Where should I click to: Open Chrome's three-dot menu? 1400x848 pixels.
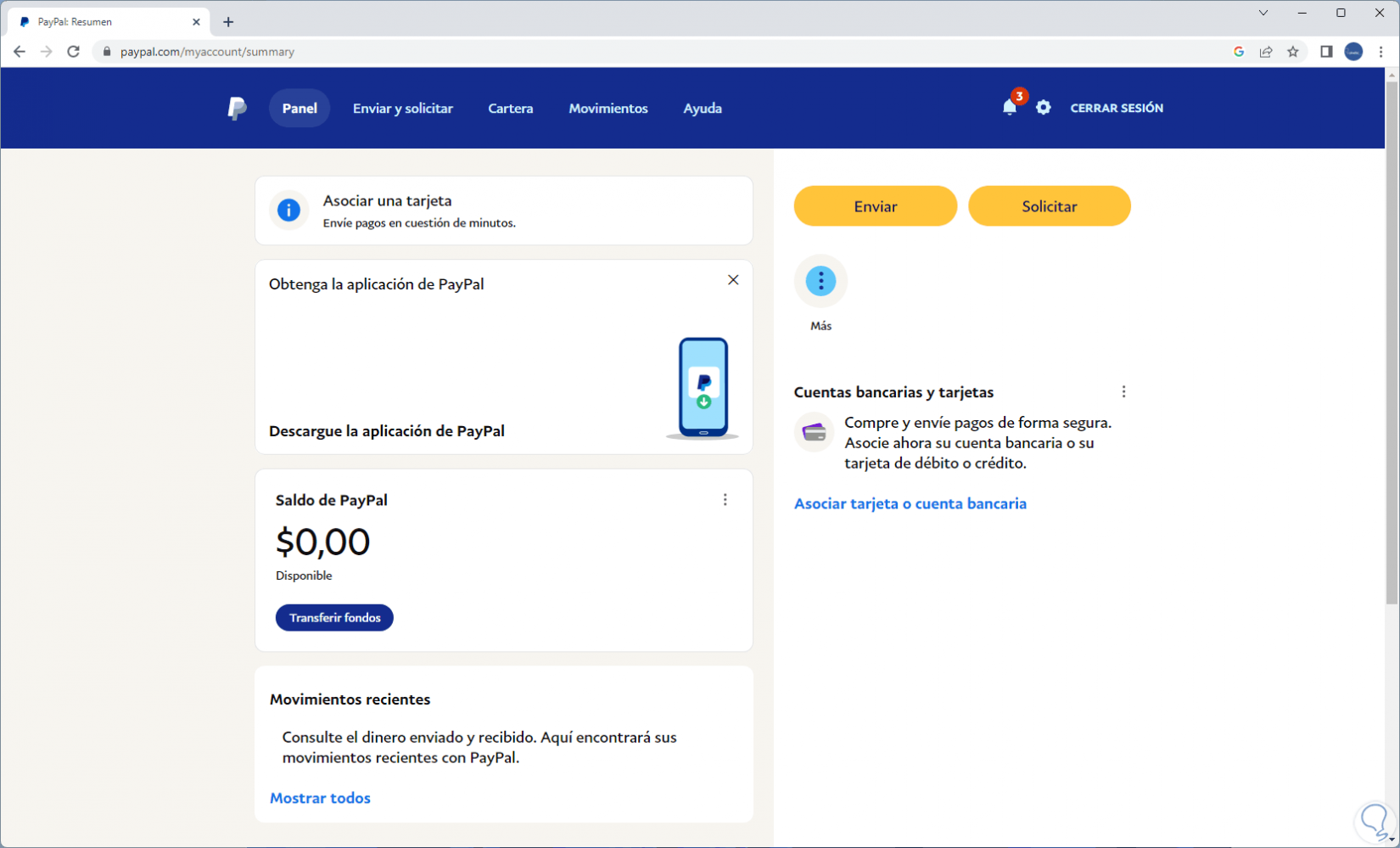[1381, 52]
